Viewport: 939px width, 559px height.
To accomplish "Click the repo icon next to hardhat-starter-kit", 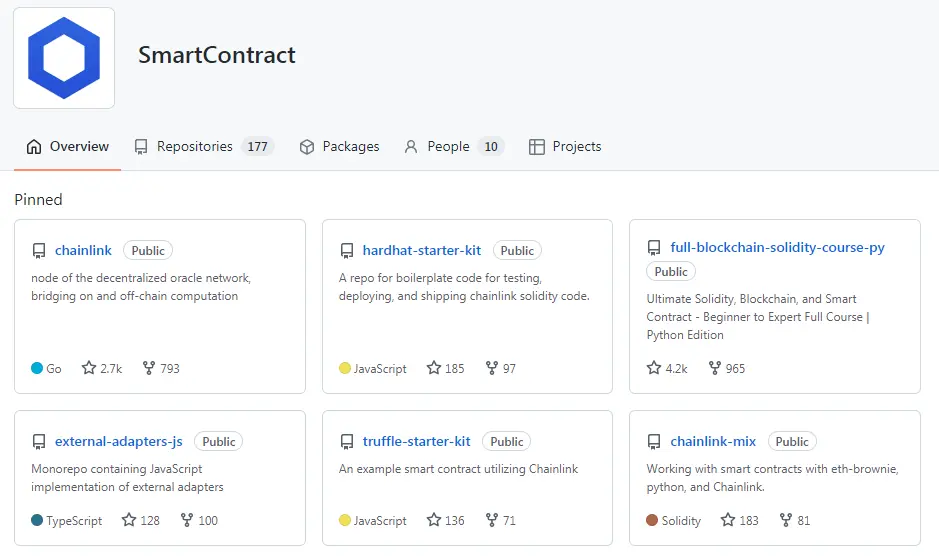I will pos(347,250).
